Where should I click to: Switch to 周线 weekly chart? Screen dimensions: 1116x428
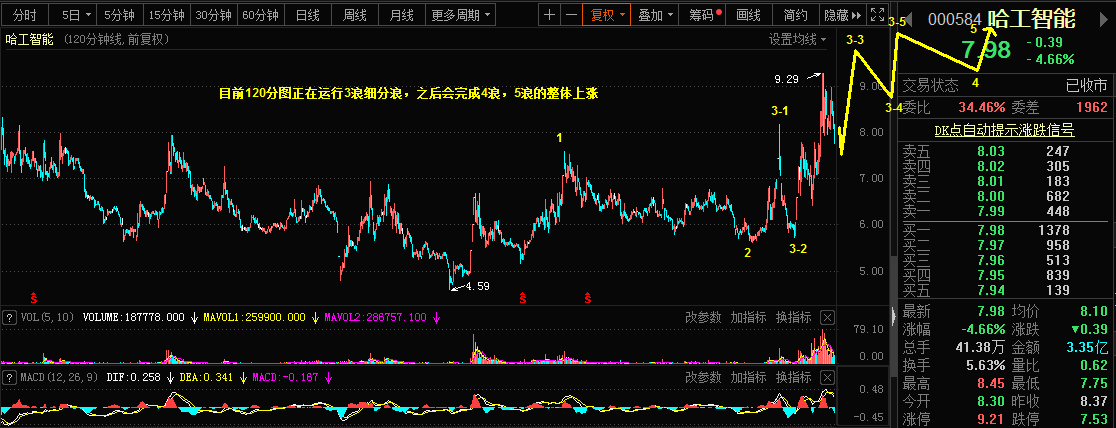[x=354, y=14]
